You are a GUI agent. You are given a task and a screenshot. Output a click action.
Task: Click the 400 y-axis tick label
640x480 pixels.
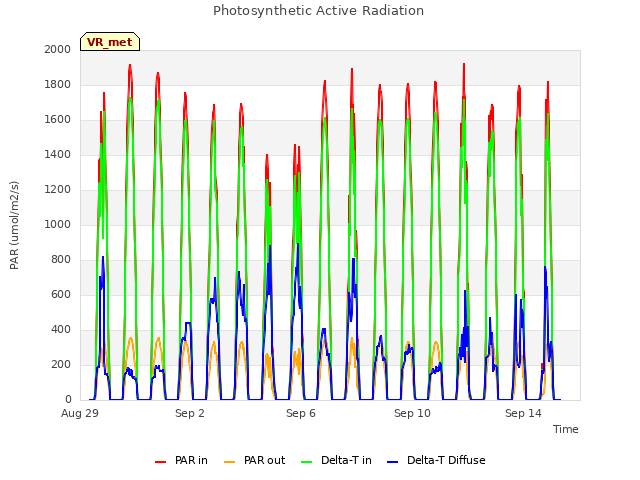(x=61, y=330)
